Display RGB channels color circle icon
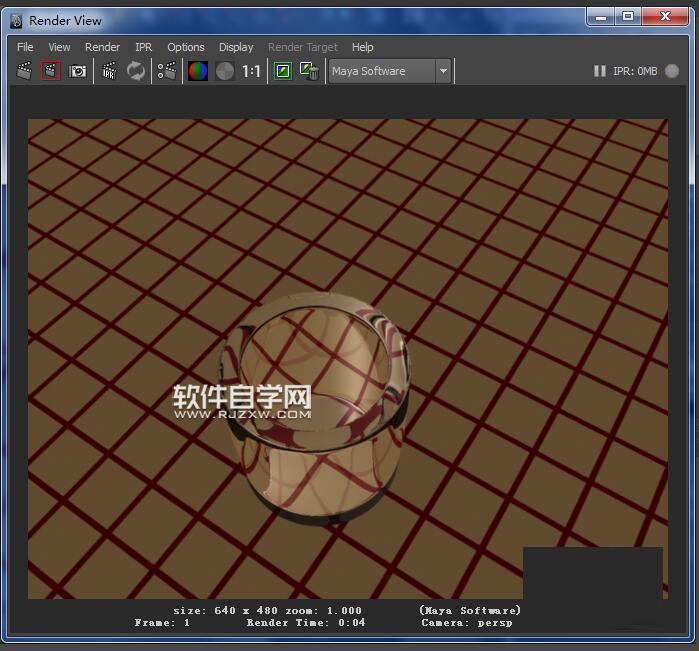The image size is (699, 651). [197, 71]
